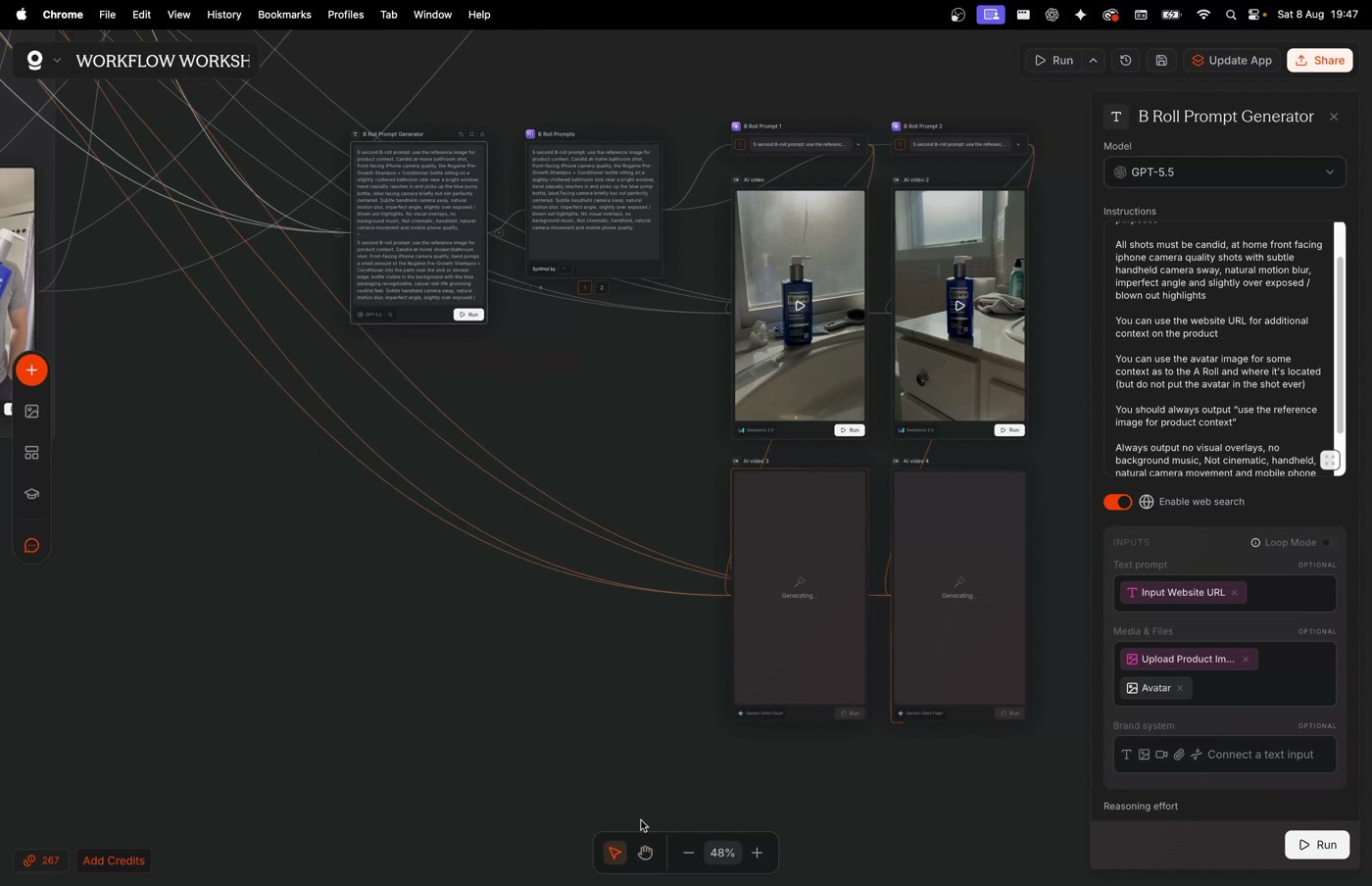
Task: Close the B Roll Prompt Generator panel
Action: 1334,117
